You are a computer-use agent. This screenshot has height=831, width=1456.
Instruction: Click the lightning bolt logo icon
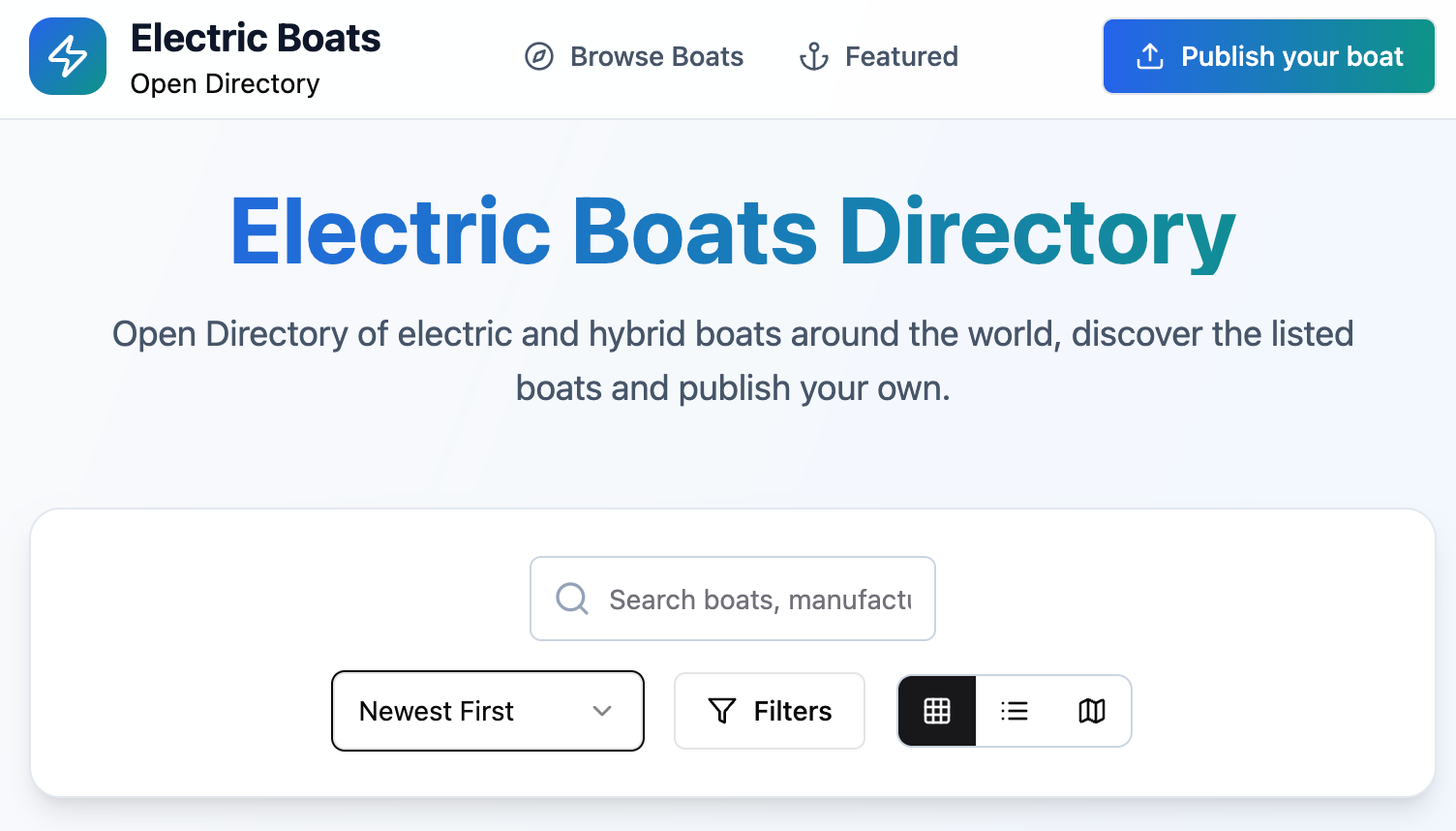click(68, 56)
